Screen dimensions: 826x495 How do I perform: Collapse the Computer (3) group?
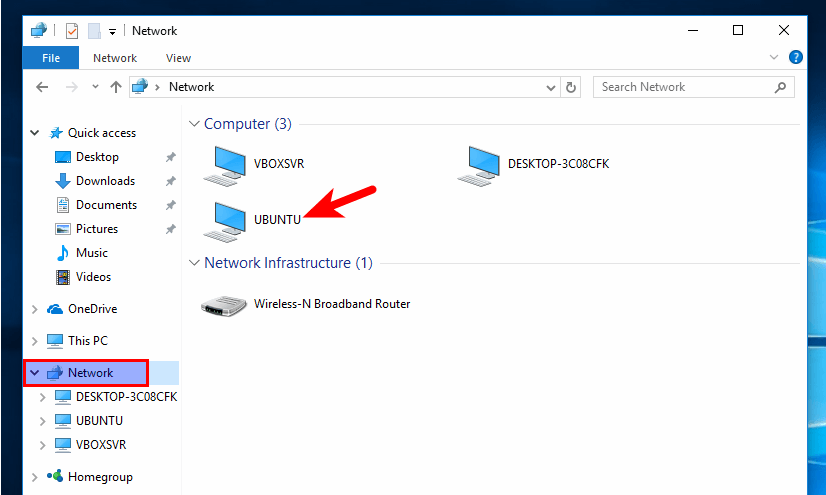click(194, 124)
